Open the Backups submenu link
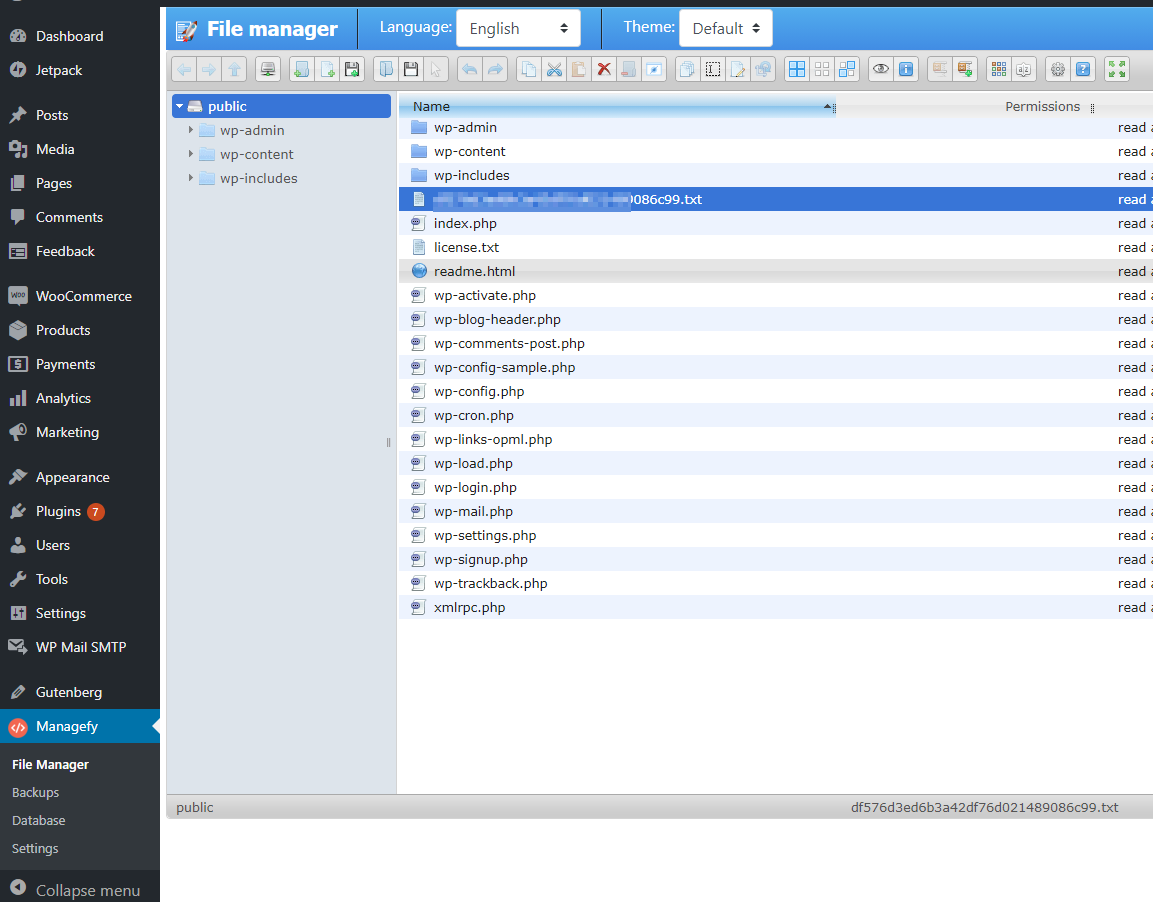Screen dimensions: 1153x902 pyautogui.click(x=35, y=792)
